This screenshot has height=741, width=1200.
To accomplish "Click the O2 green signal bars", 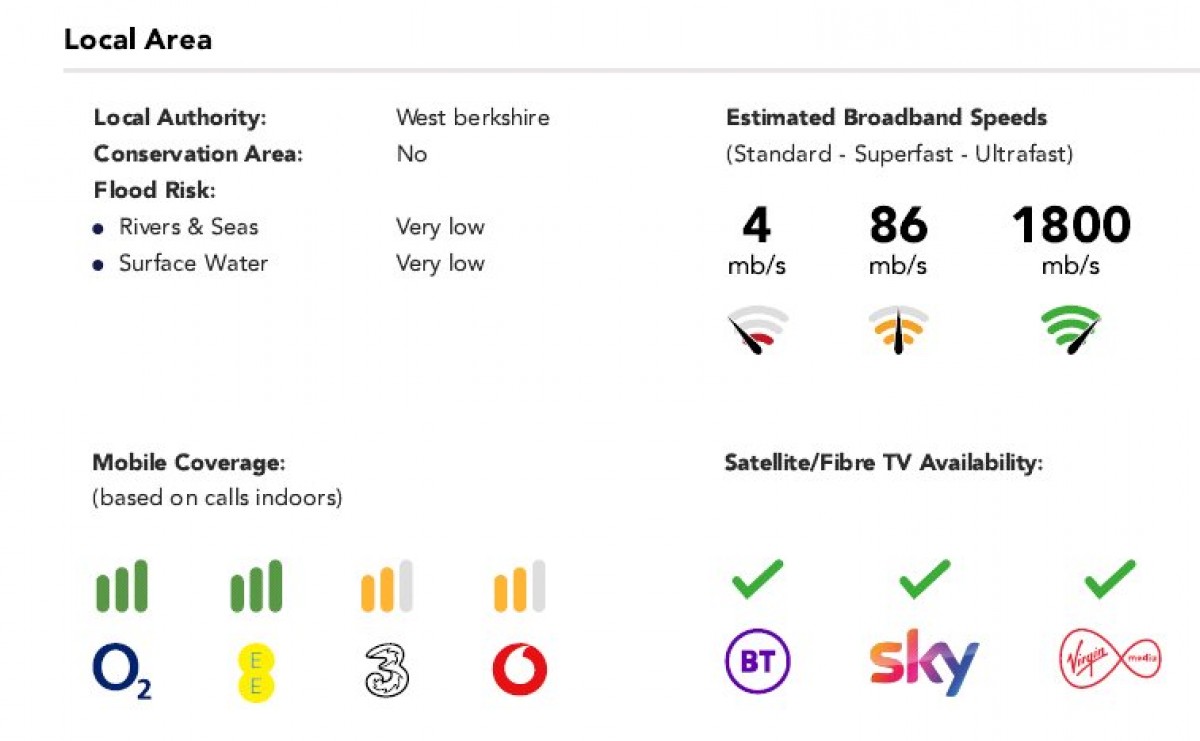I will pyautogui.click(x=121, y=586).
